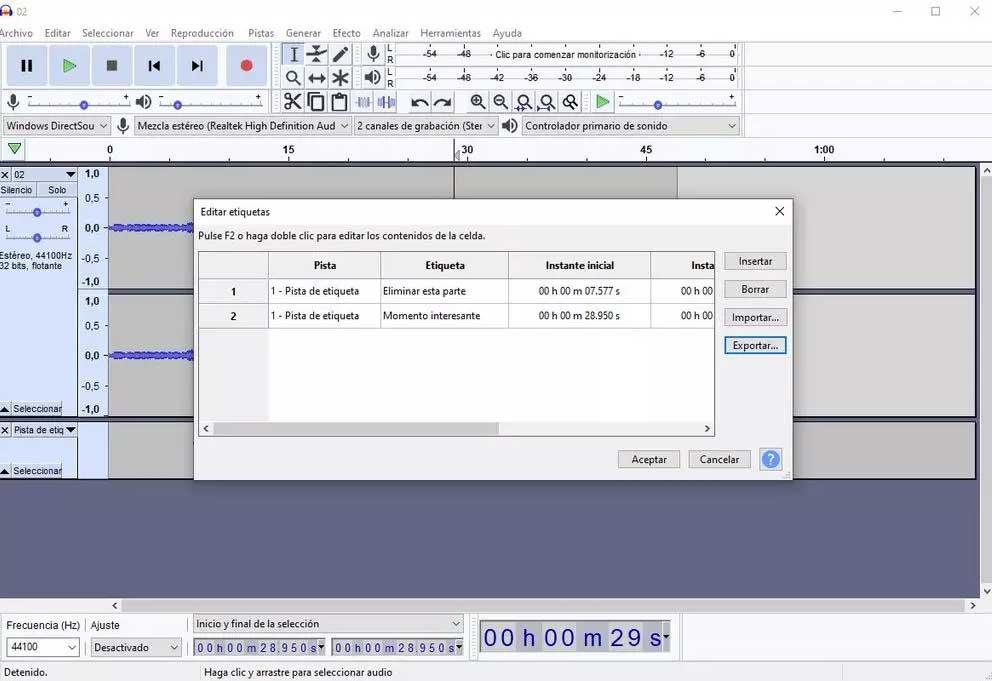Select the Time Shift tool

pos(316,78)
